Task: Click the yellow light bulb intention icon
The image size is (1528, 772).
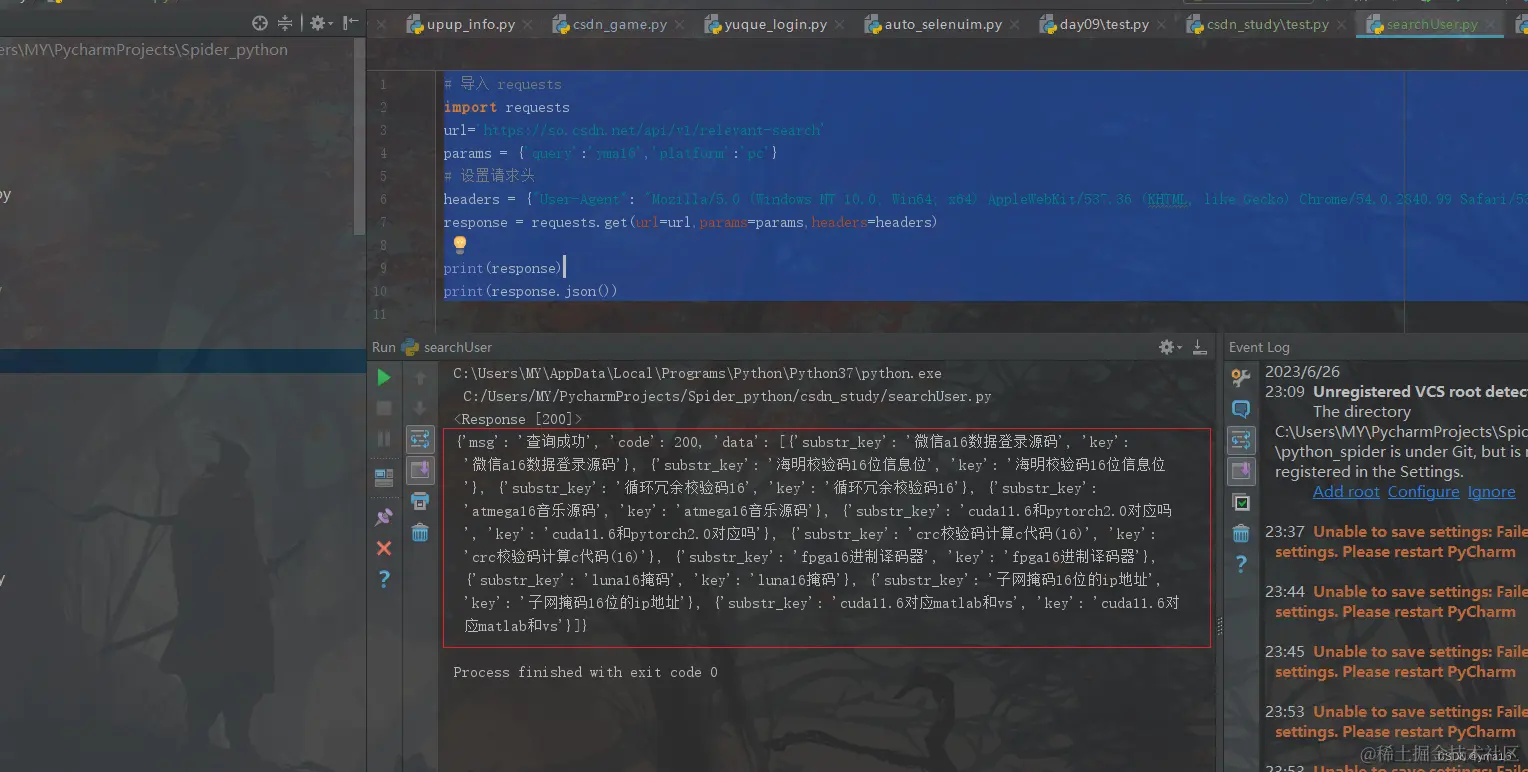Action: [x=460, y=244]
